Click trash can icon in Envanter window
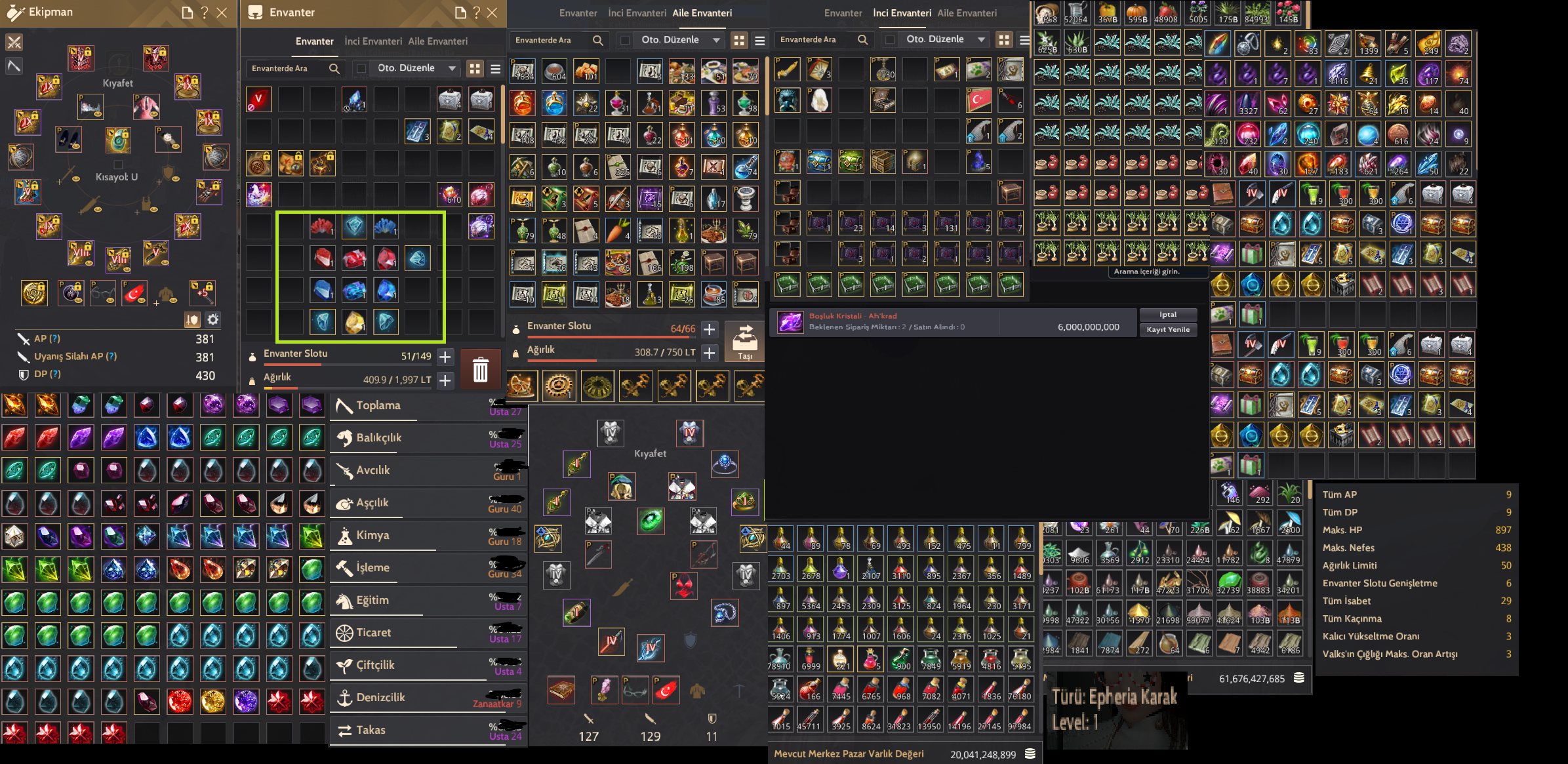This screenshot has height=764, width=1568. point(481,369)
